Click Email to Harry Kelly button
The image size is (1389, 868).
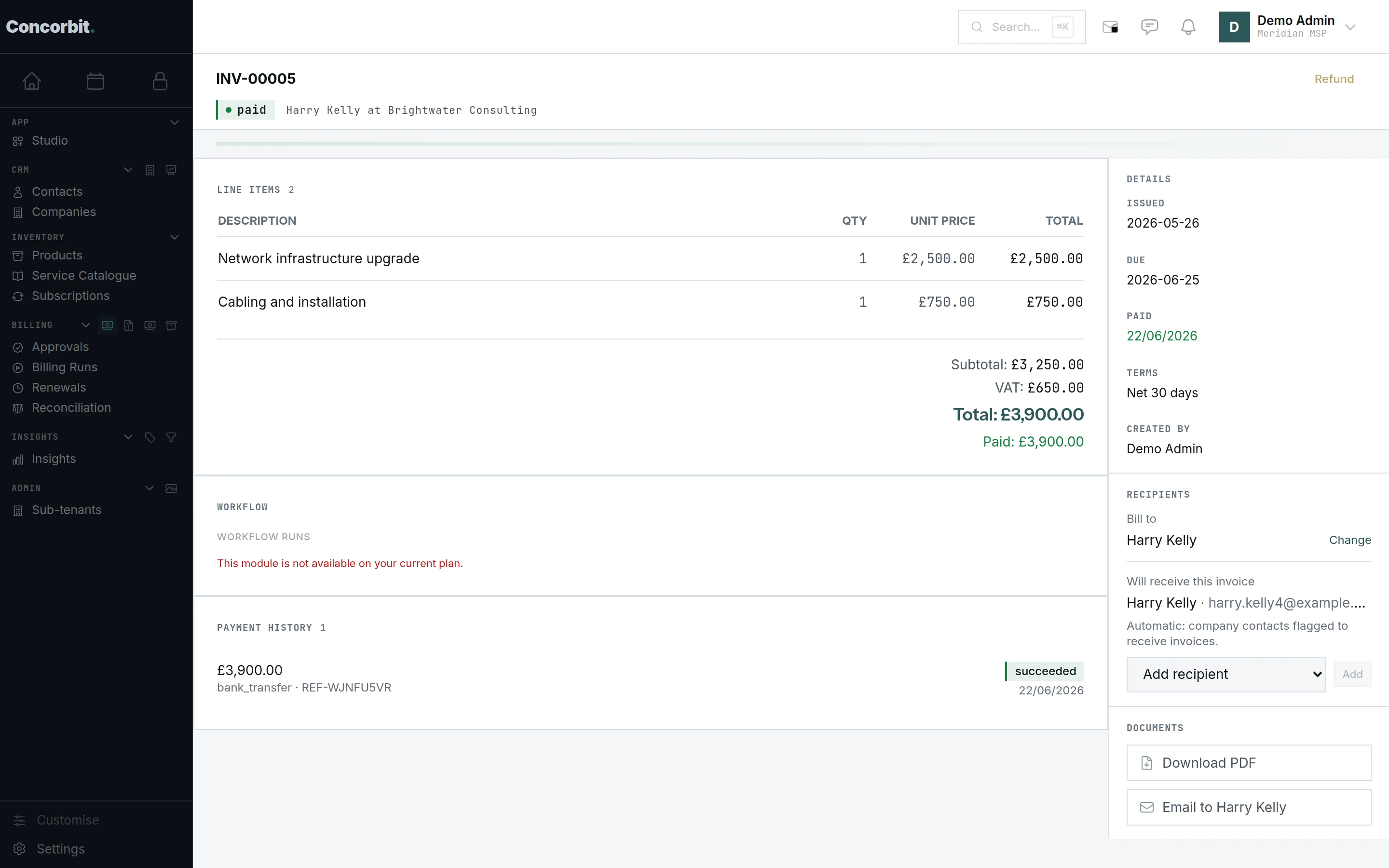click(1249, 808)
